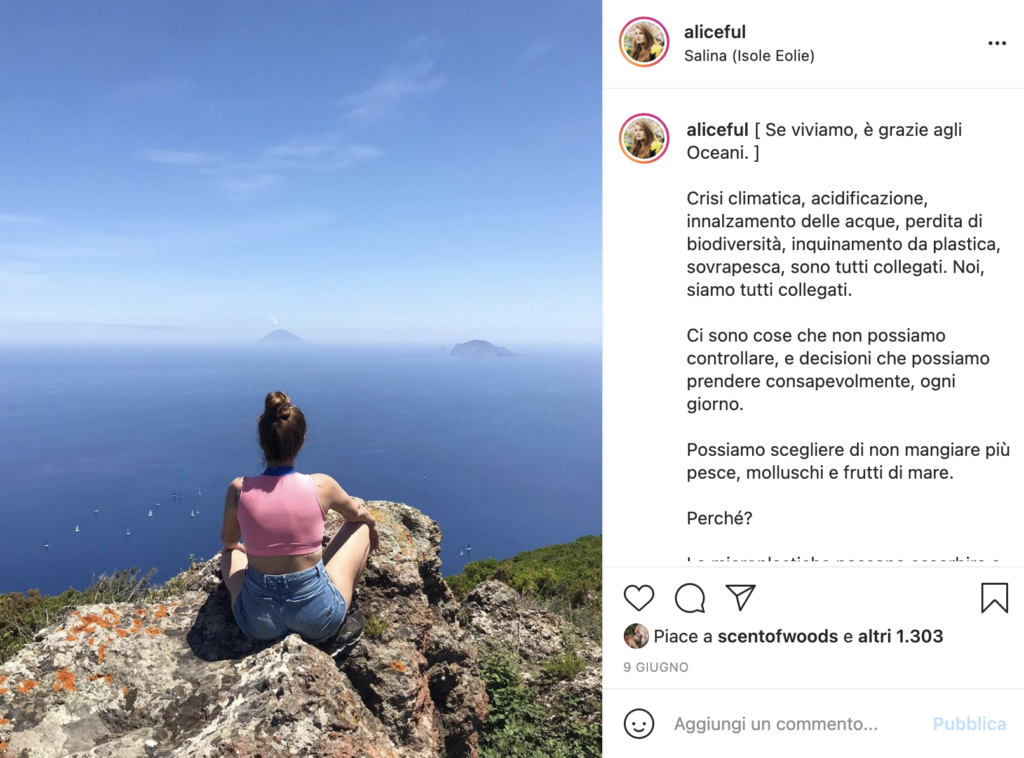The image size is (1024, 758).
Task: Open the emoji picker smiley icon
Action: [638, 724]
